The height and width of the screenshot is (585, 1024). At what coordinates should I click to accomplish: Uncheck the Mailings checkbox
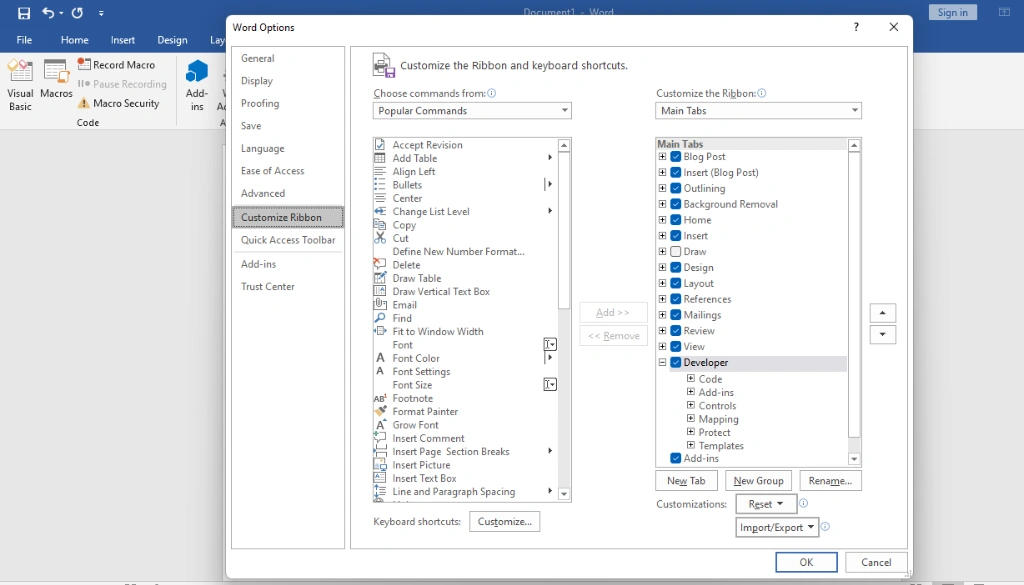(676, 315)
